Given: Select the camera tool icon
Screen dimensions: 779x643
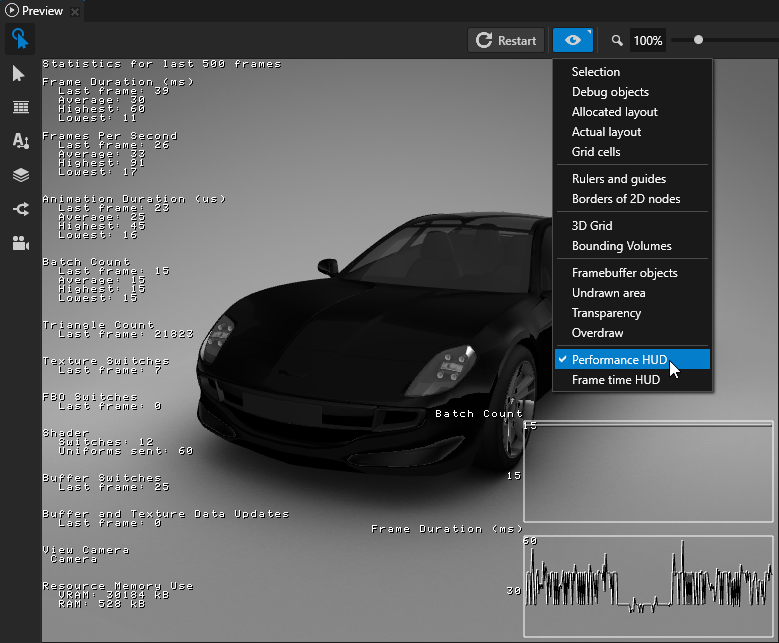Looking at the screenshot, I should pyautogui.click(x=20, y=243).
